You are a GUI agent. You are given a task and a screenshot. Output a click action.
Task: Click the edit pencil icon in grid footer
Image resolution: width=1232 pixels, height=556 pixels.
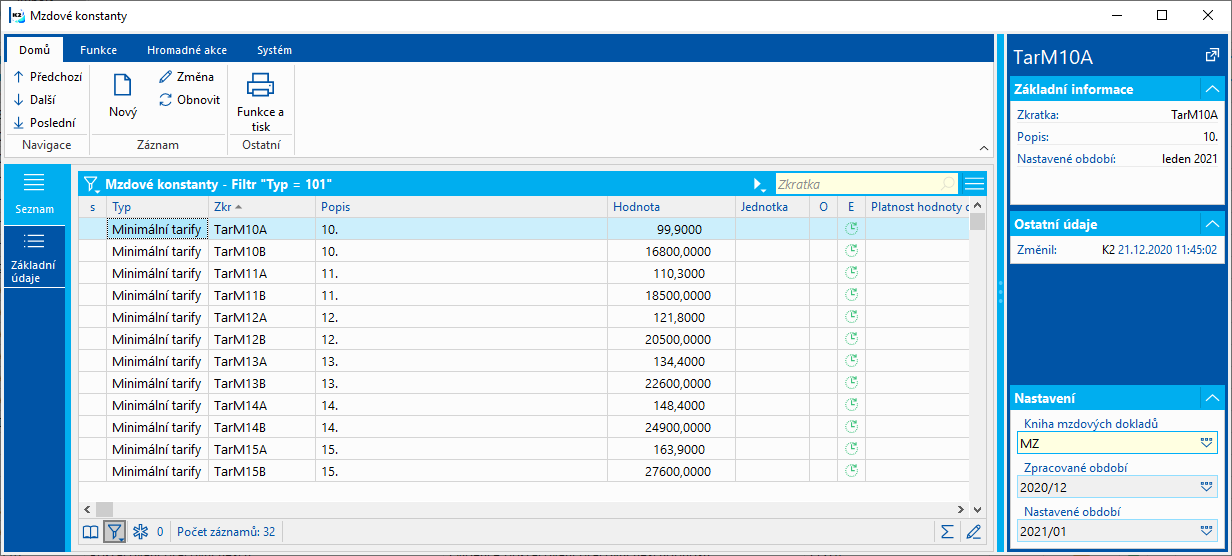tap(973, 531)
